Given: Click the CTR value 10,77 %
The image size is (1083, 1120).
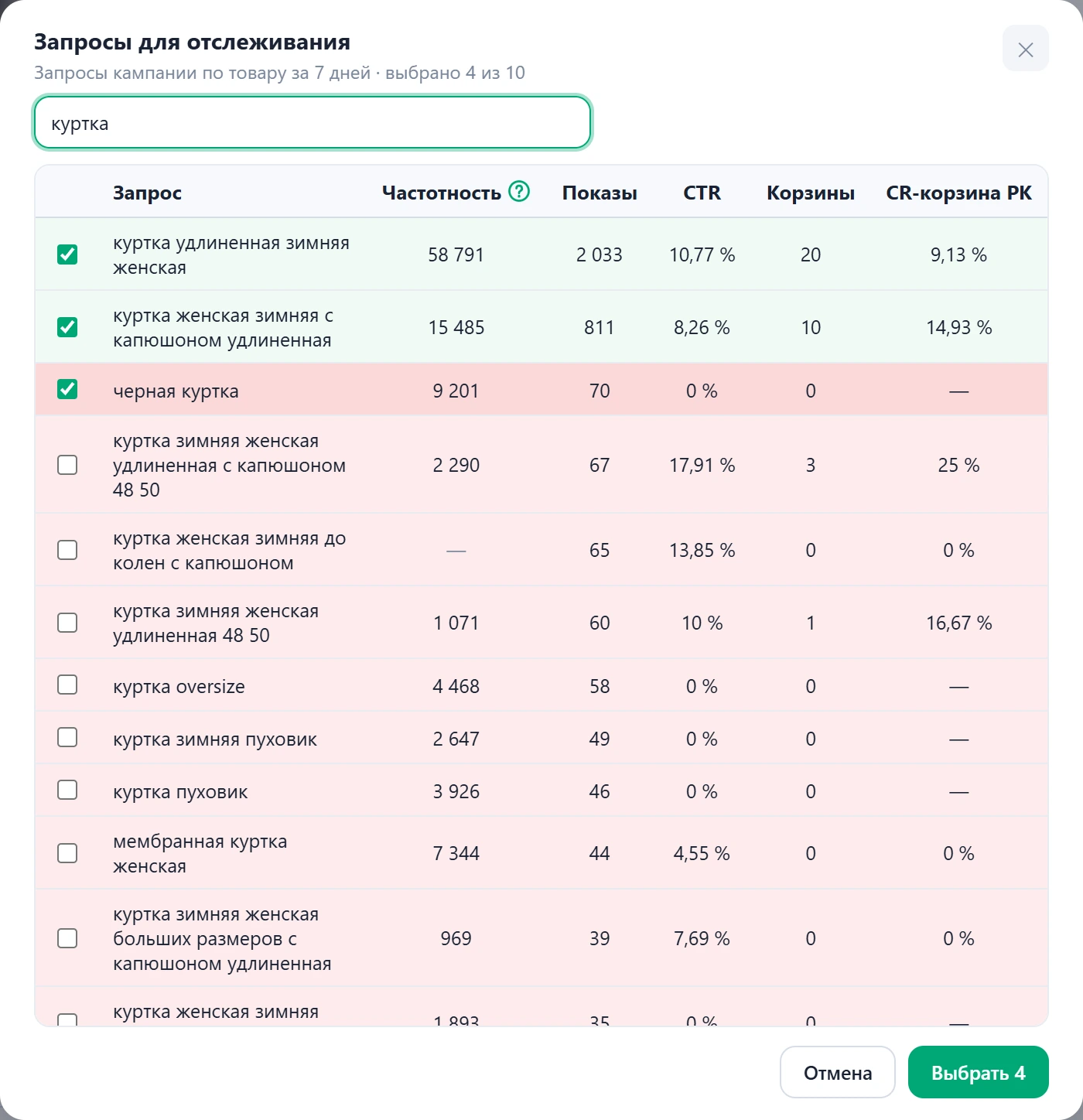Looking at the screenshot, I should tap(702, 254).
